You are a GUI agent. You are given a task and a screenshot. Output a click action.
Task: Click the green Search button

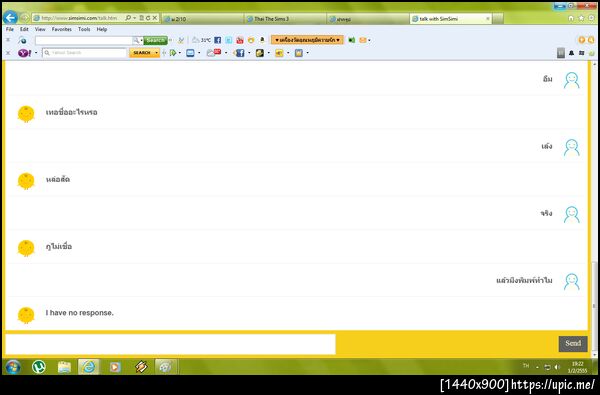155,40
